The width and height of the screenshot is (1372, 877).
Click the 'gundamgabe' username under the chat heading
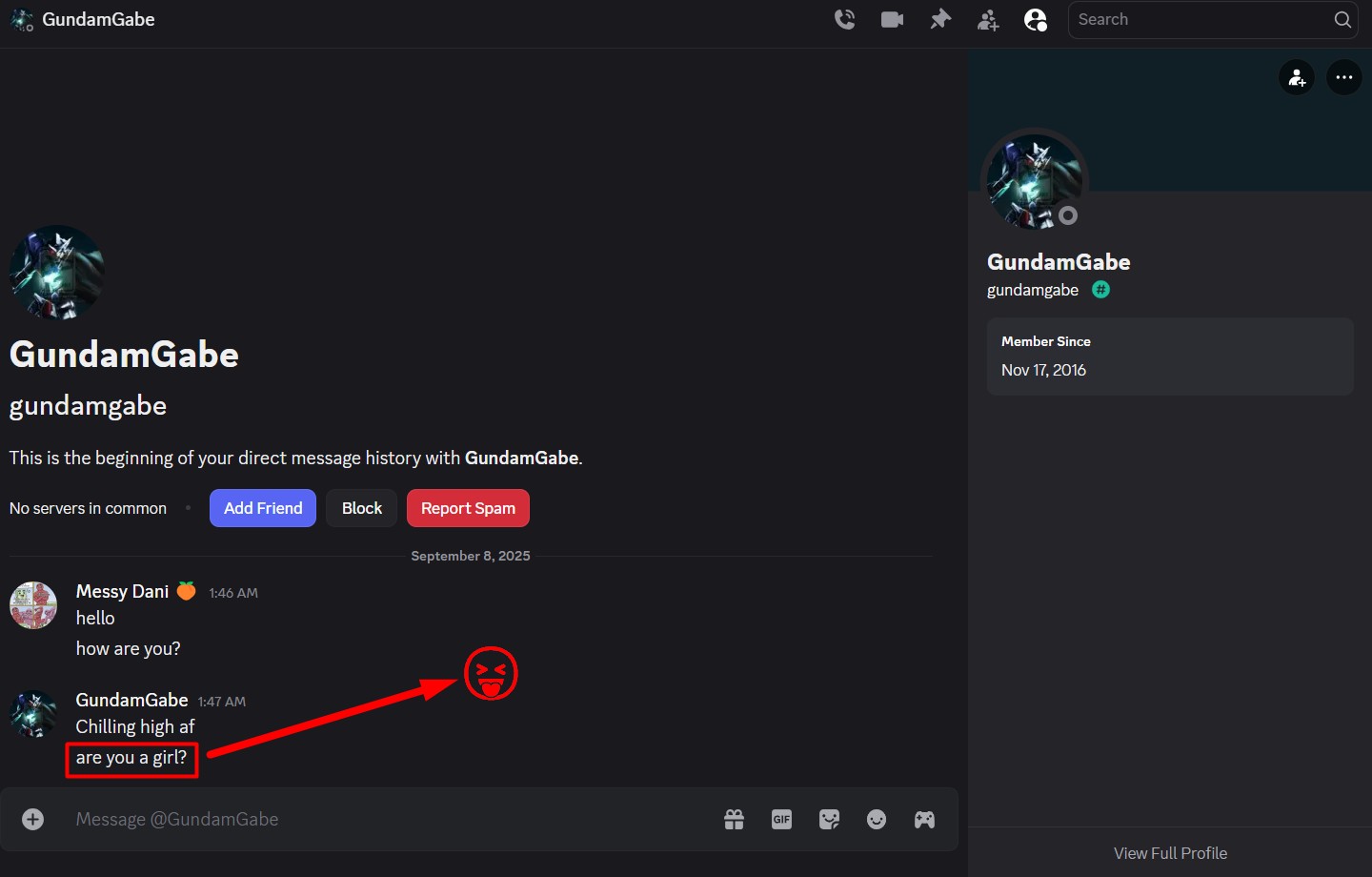point(88,406)
